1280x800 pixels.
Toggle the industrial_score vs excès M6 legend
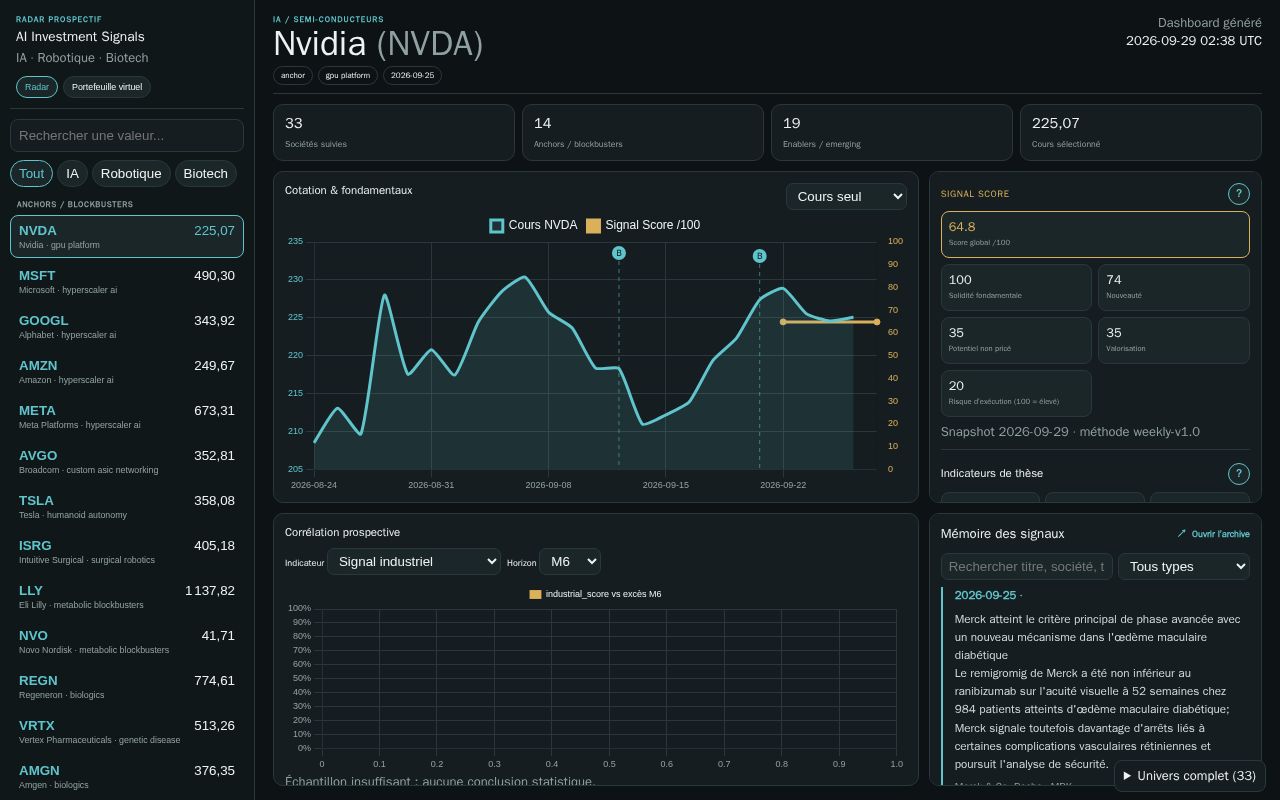595,594
